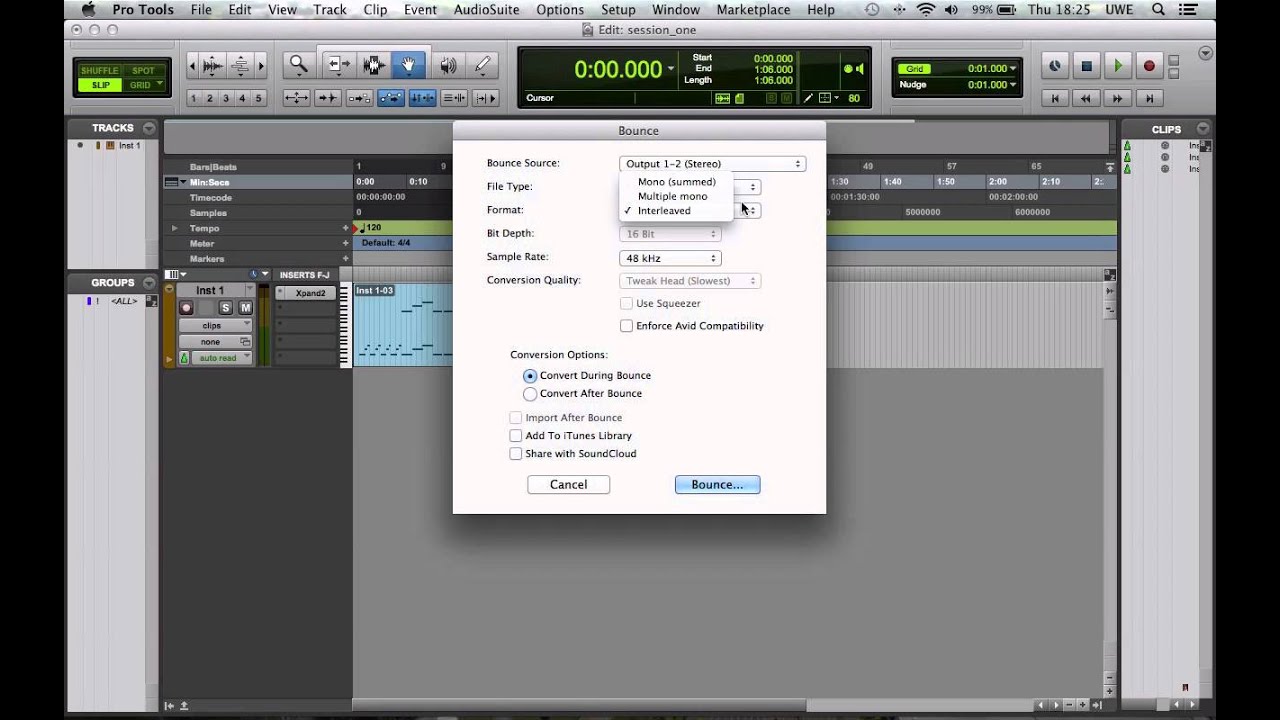Open the Groups list menu arrow
1280x720 pixels.
(149, 283)
